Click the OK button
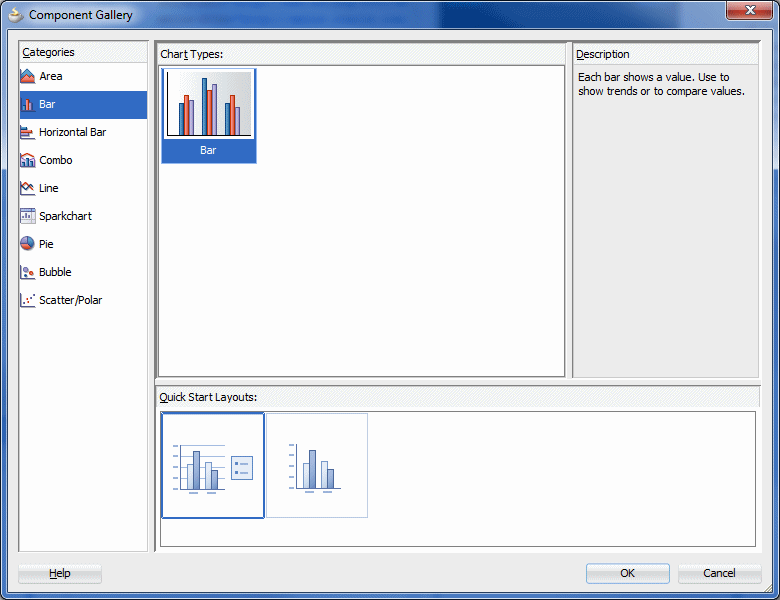Image resolution: width=780 pixels, height=600 pixels. 628,573
